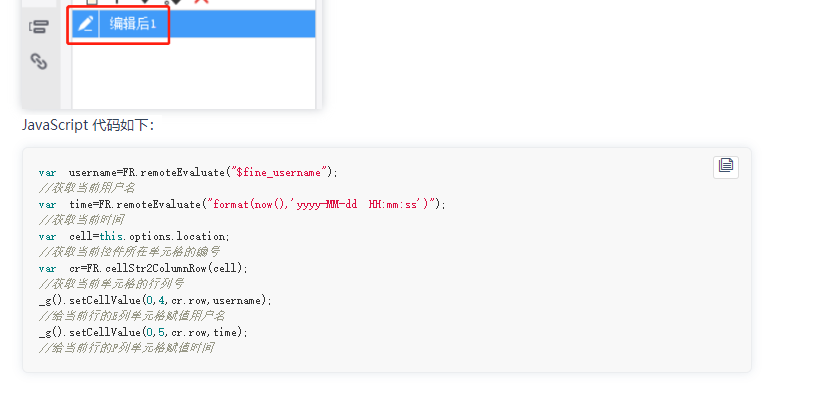Click the comment '//获取当前用户名'
This screenshot has width=817, height=393.
point(87,188)
